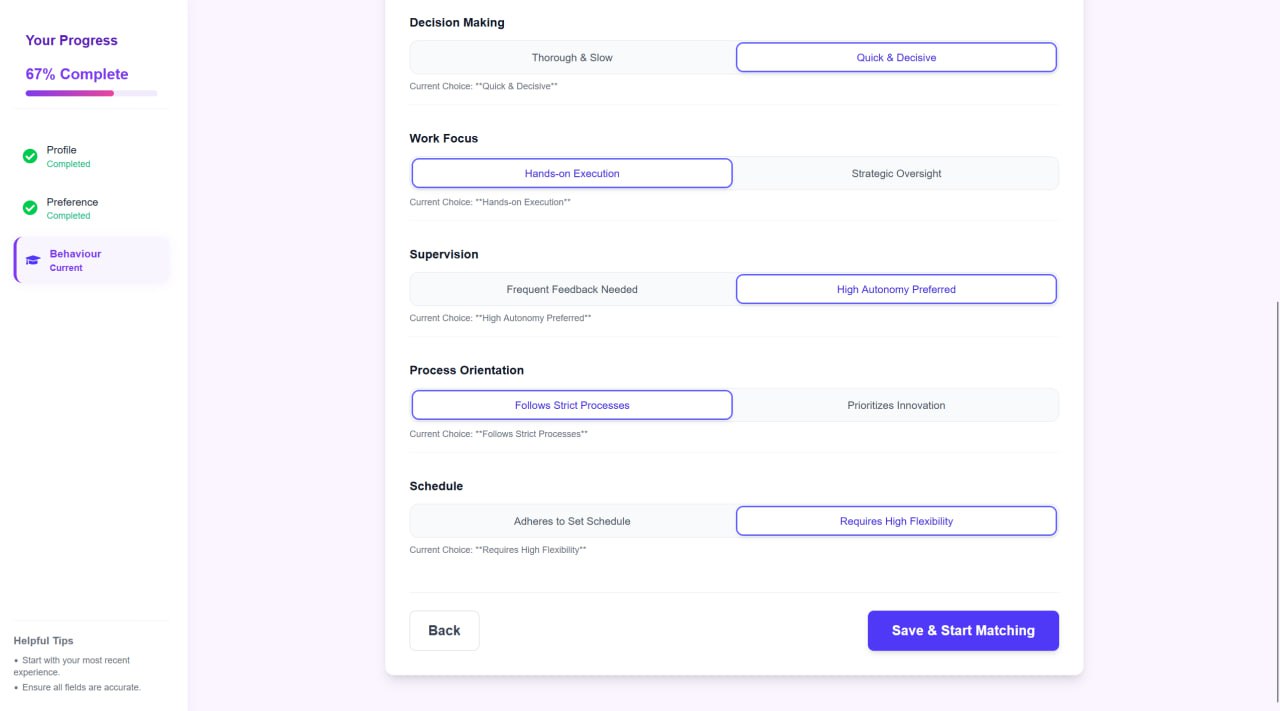
Task: Switch process orientation to Prioritizes Innovation
Action: pyautogui.click(x=896, y=405)
